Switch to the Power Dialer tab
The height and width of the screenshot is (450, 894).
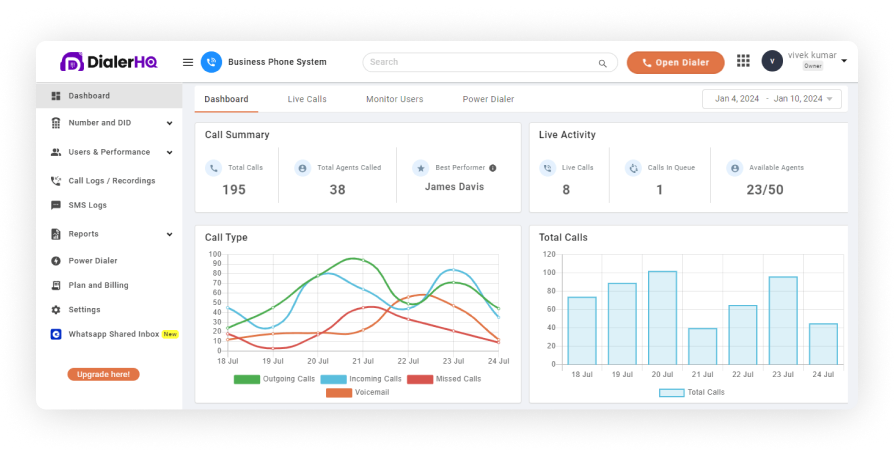488,99
